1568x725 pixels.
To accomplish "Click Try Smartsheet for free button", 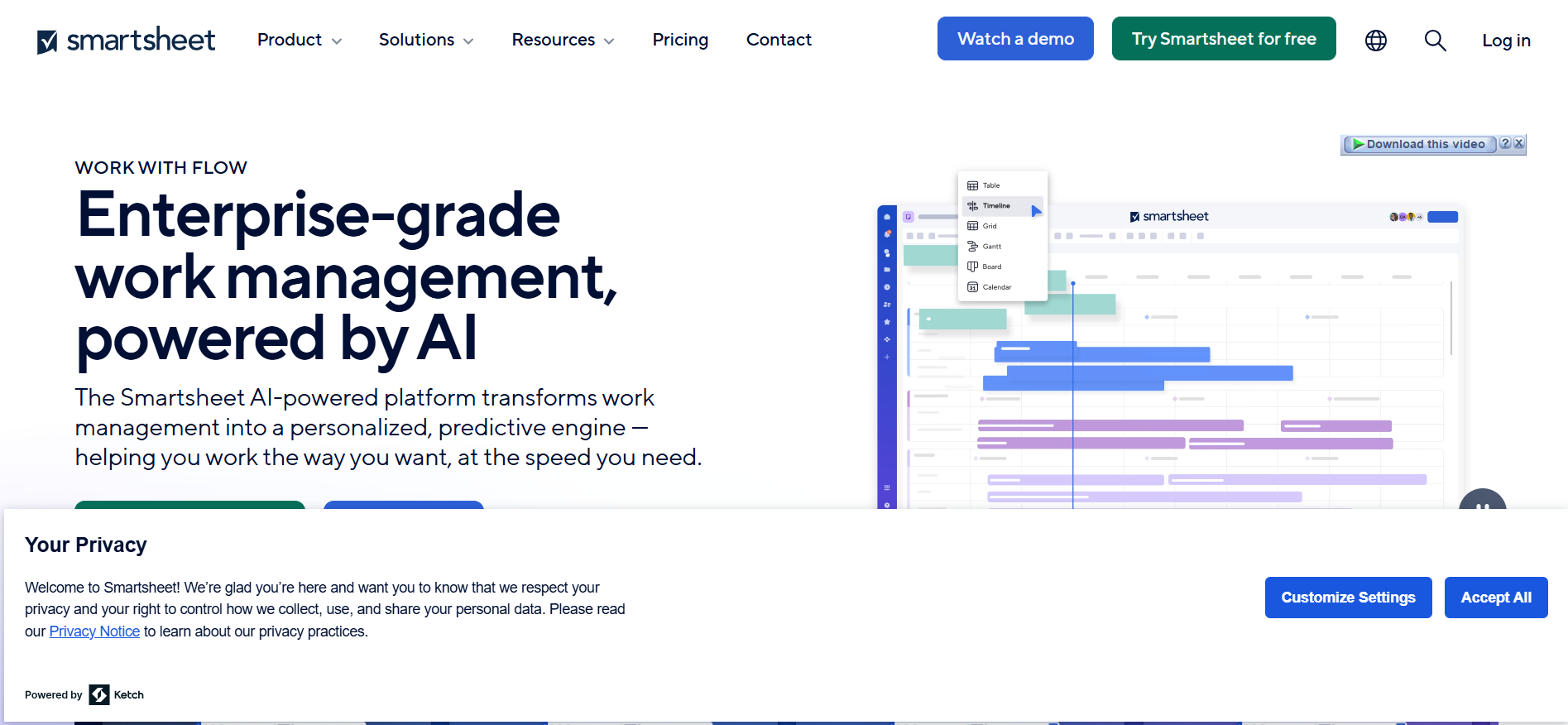I will [1224, 39].
